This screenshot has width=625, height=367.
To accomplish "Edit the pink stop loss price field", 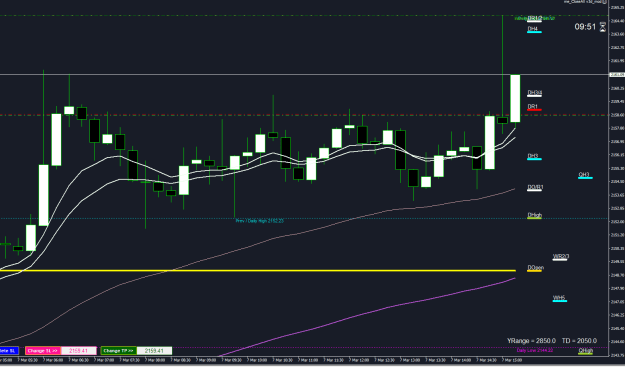I will (x=79, y=351).
